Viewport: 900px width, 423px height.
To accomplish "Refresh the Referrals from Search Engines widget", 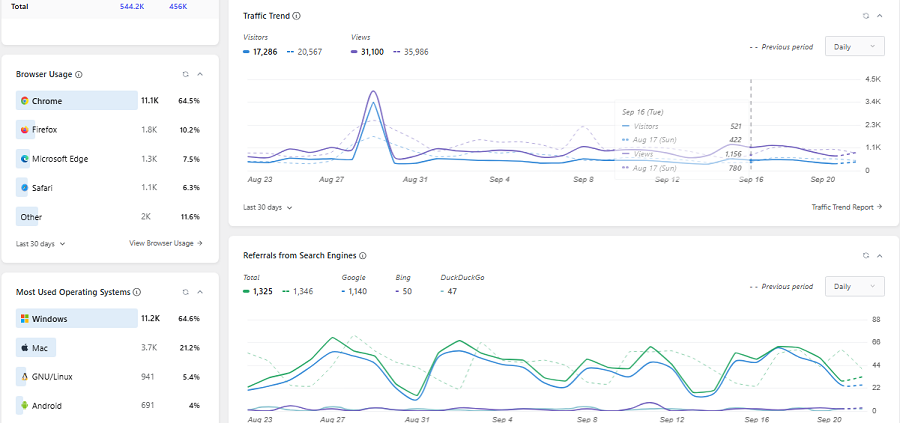I will pos(865,256).
